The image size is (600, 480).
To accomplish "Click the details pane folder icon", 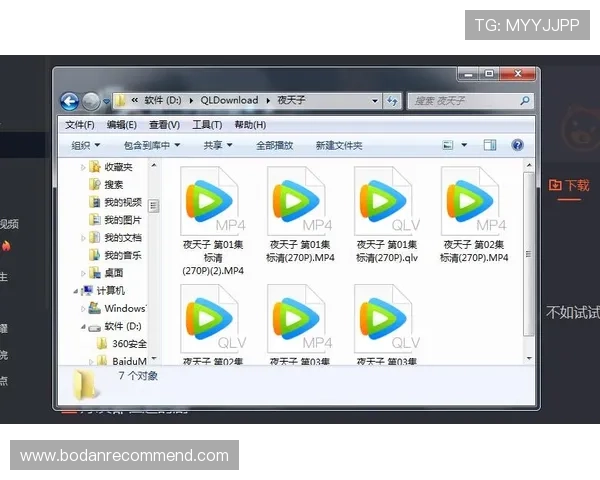I will click(x=85, y=385).
